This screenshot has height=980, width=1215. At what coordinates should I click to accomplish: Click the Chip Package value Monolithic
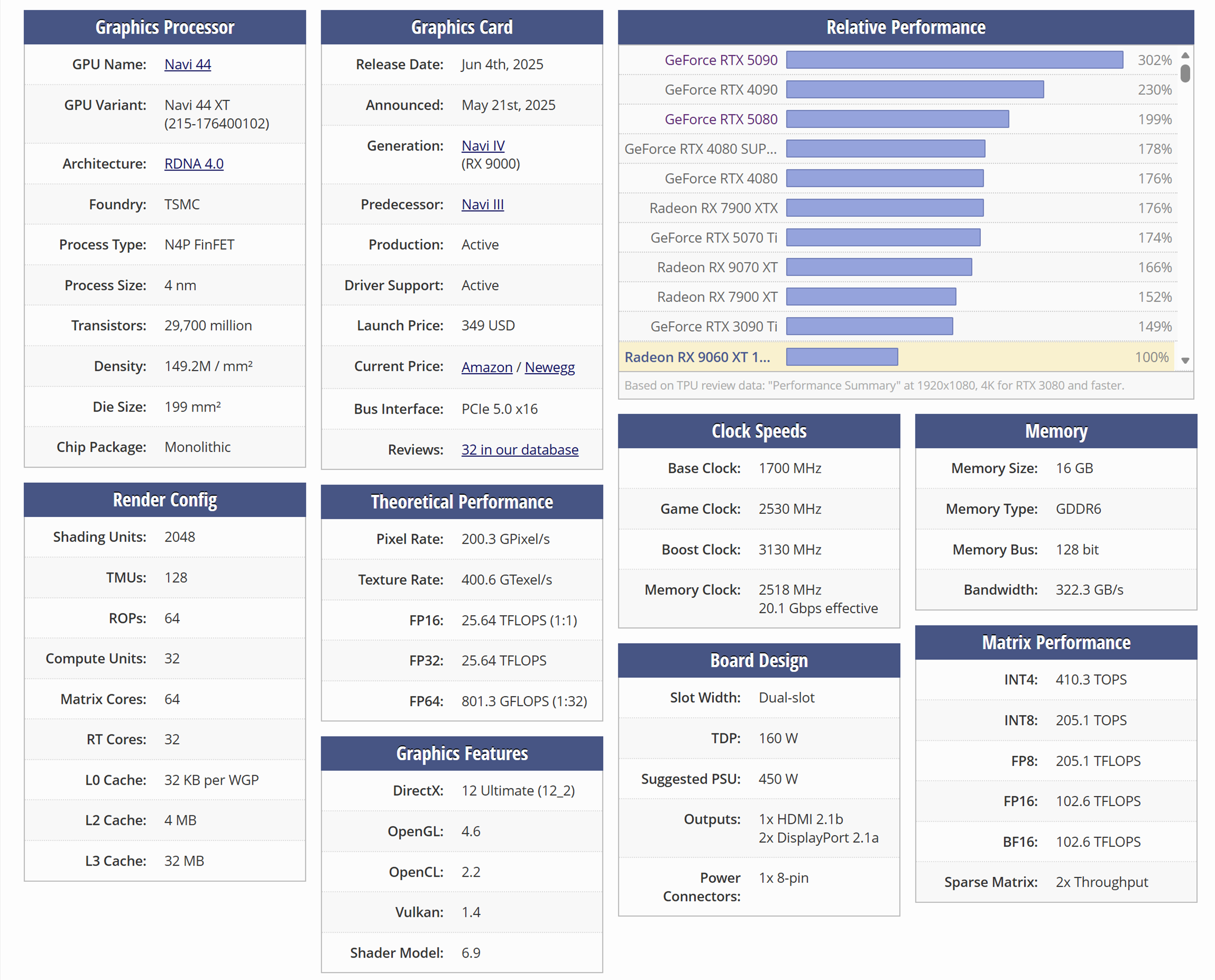click(x=198, y=447)
